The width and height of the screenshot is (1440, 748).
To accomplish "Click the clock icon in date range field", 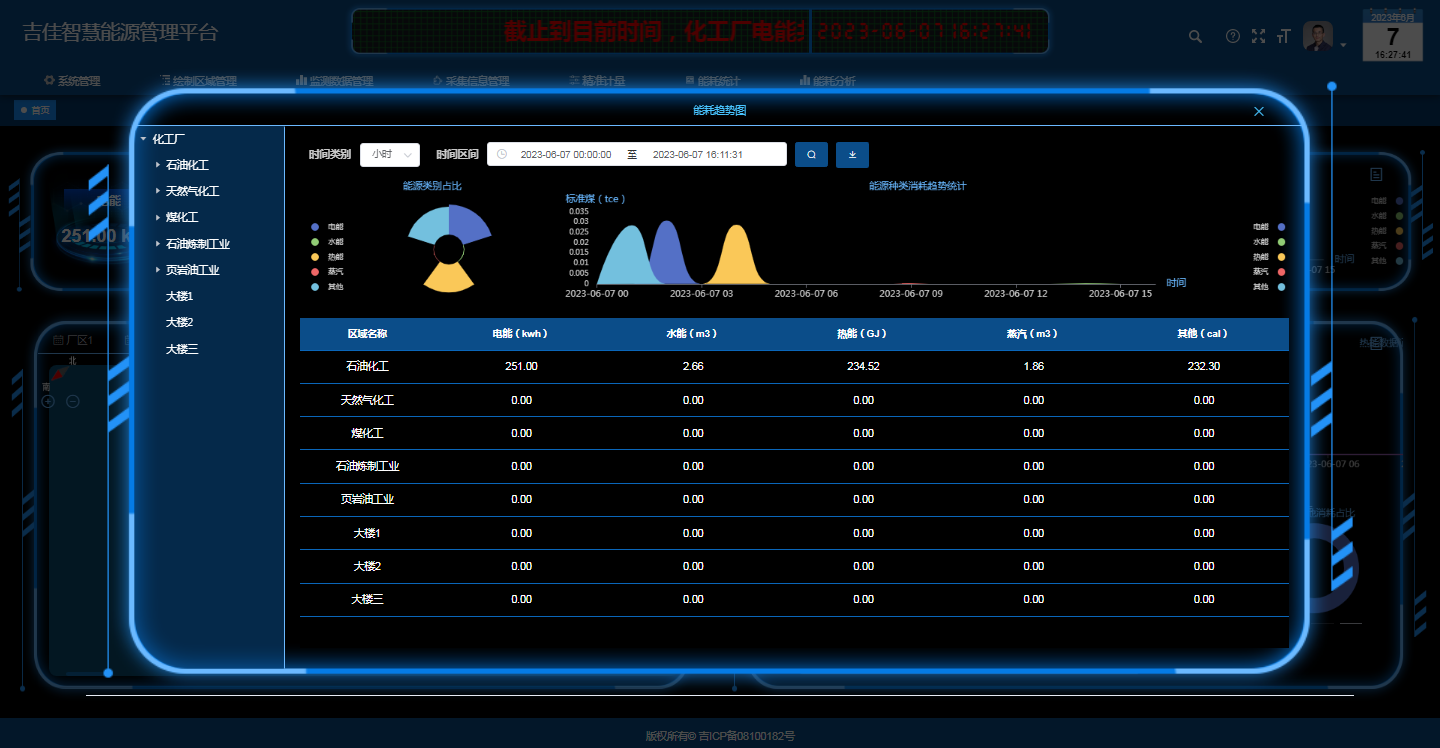I will tap(502, 155).
